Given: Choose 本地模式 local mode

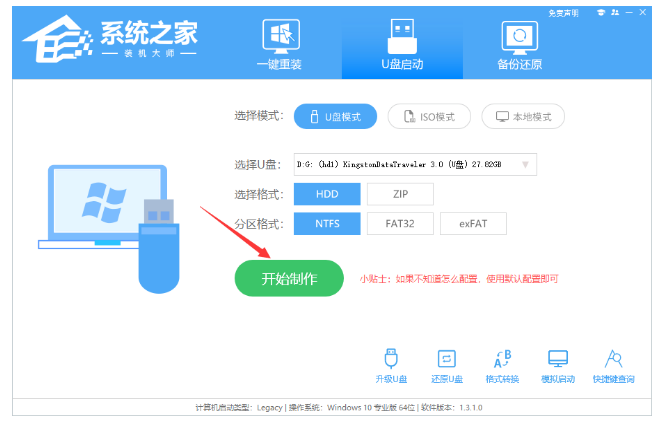Looking at the screenshot, I should [523, 117].
